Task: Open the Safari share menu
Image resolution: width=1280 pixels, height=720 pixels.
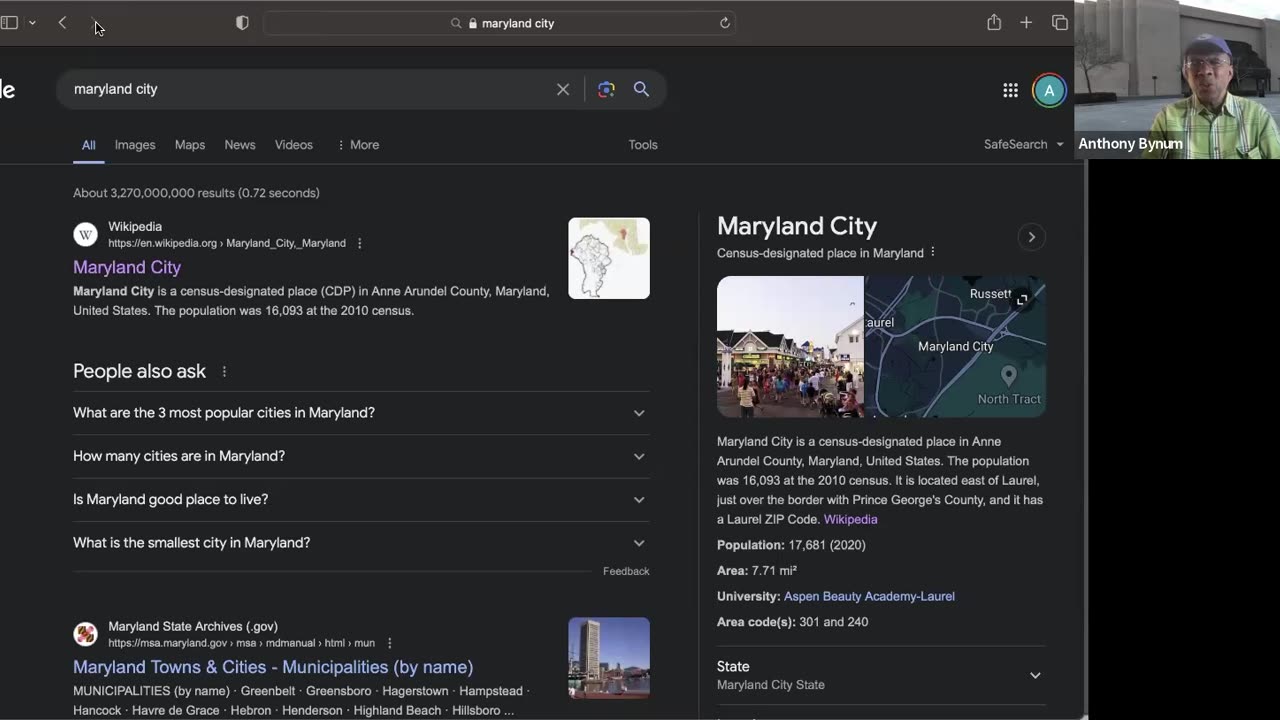Action: point(994,23)
